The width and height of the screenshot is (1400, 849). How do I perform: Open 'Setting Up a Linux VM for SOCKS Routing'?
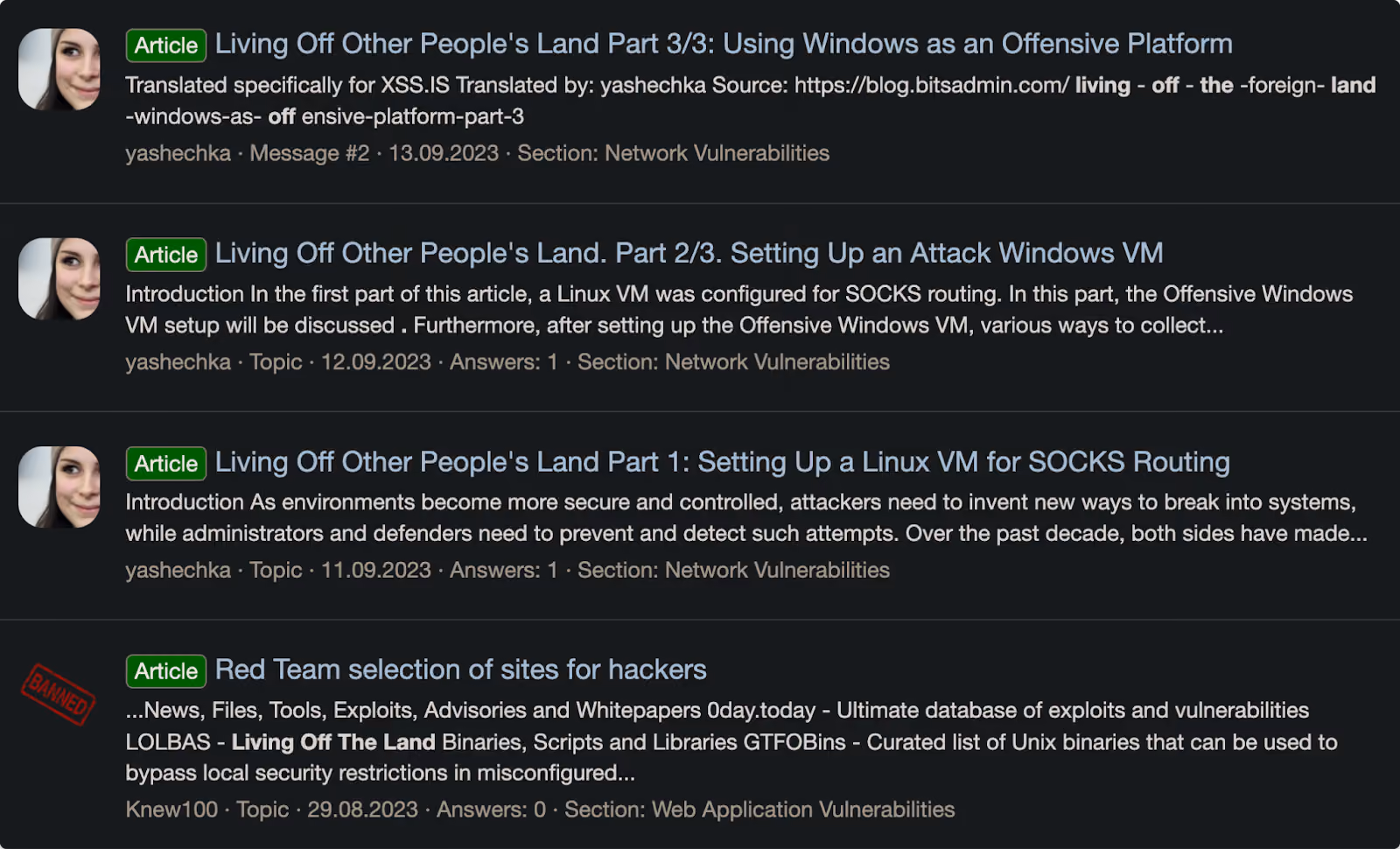[x=723, y=461]
